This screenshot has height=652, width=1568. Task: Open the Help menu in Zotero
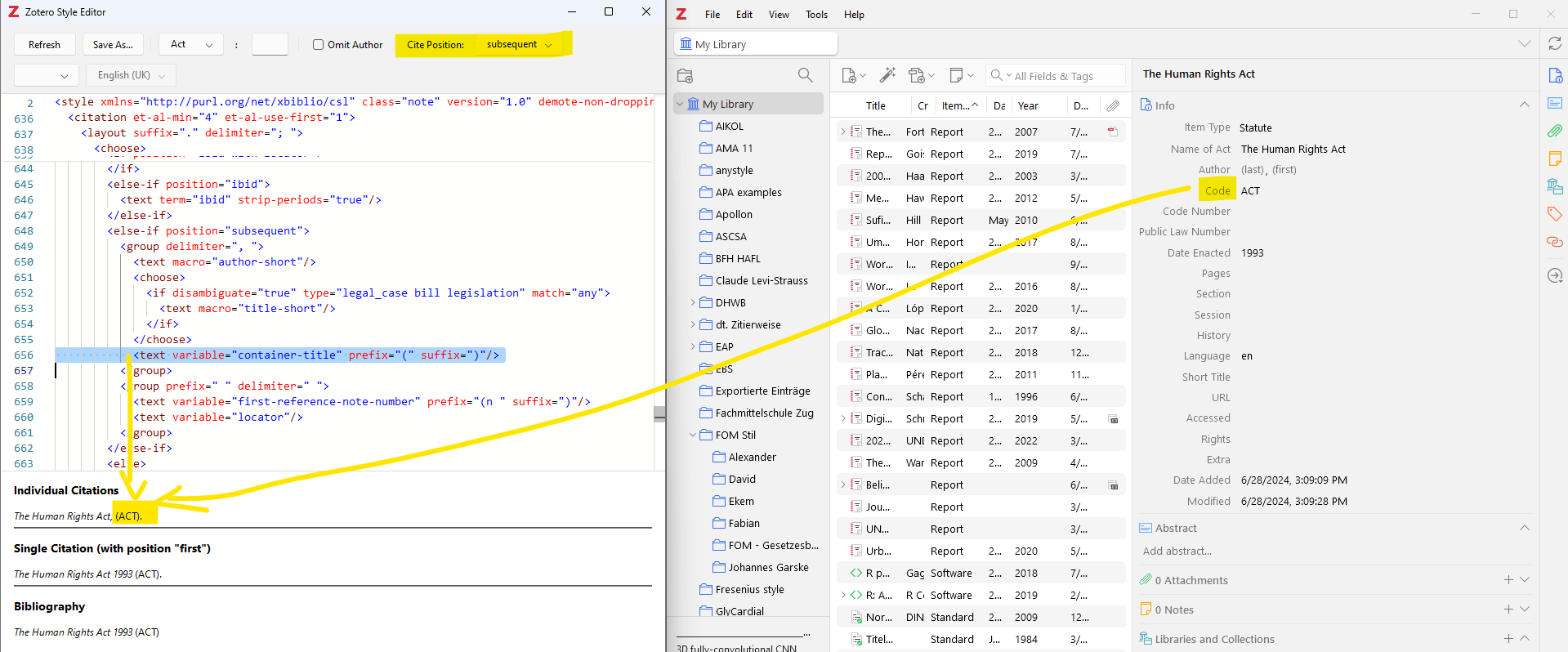(x=854, y=15)
